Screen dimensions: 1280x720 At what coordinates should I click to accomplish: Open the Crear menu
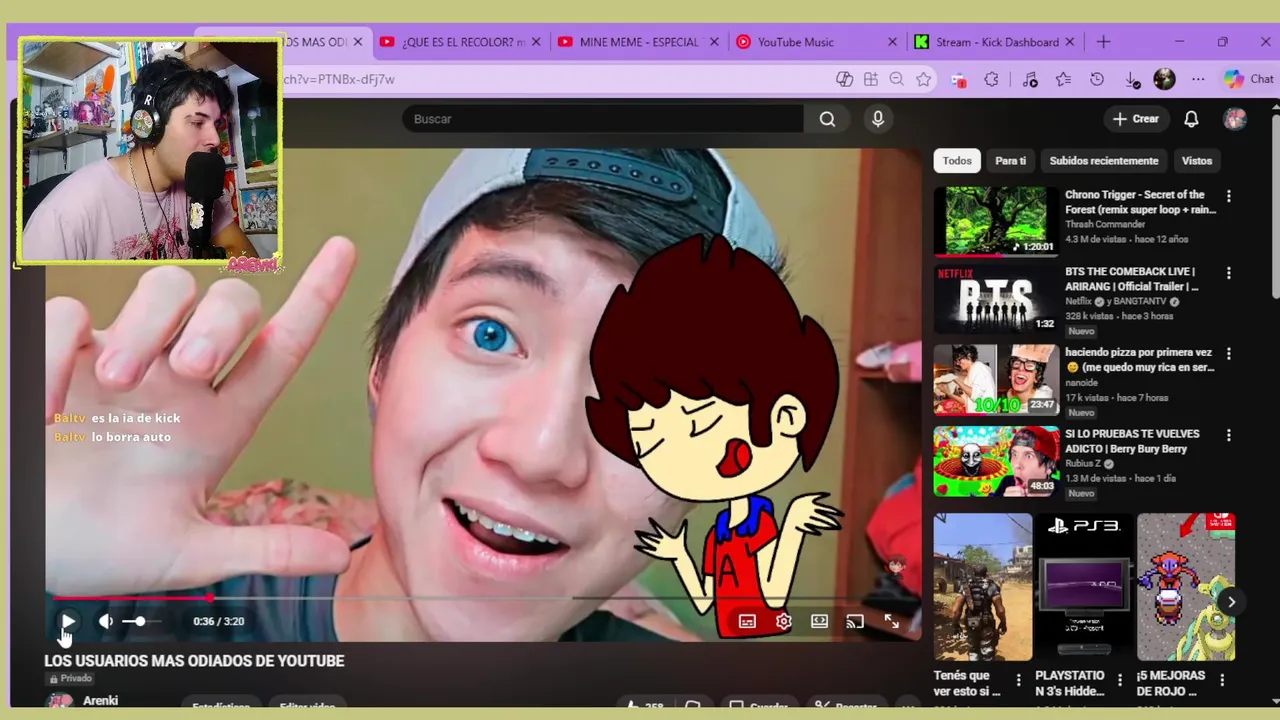pos(1135,119)
